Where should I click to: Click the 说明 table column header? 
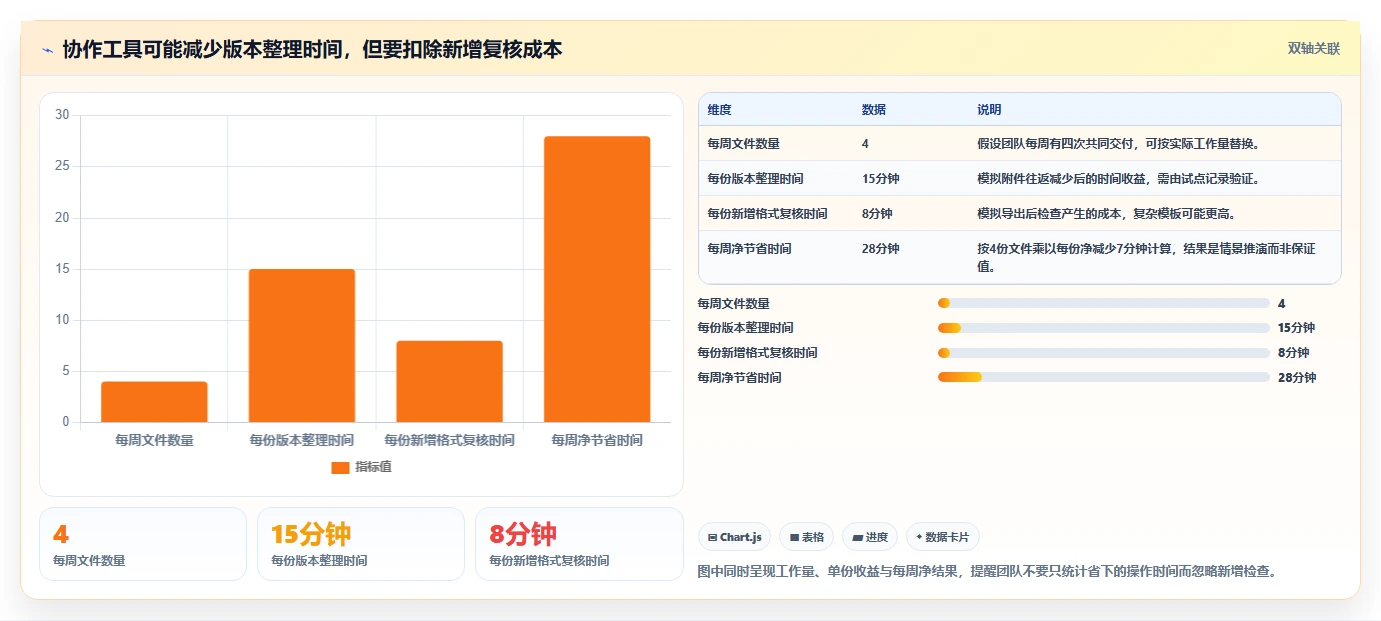pos(989,110)
